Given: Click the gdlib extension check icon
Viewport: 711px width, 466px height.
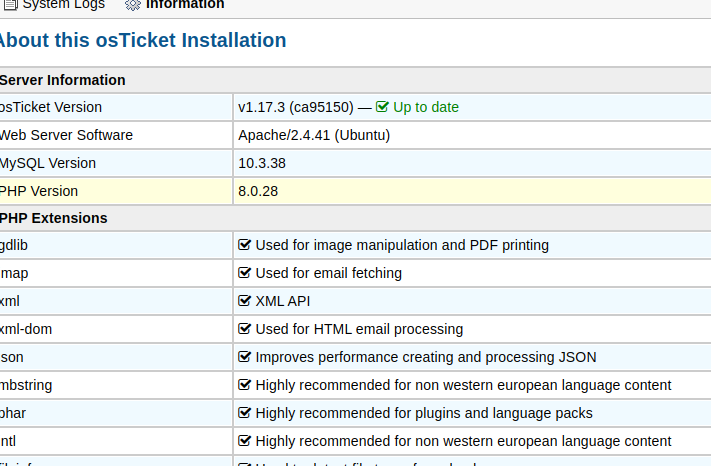Looking at the screenshot, I should point(244,245).
